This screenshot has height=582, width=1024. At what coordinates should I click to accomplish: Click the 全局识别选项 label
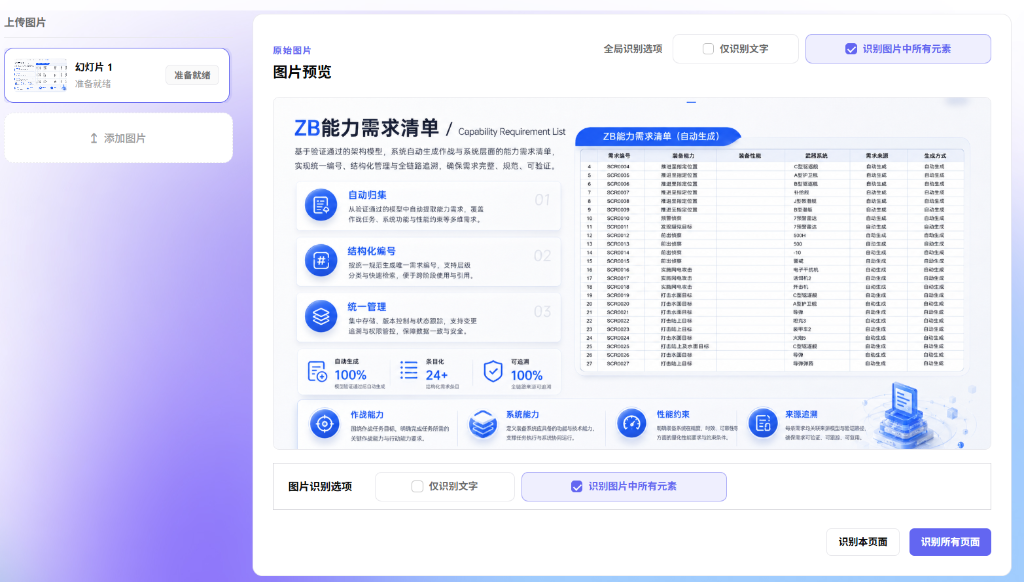click(x=633, y=49)
